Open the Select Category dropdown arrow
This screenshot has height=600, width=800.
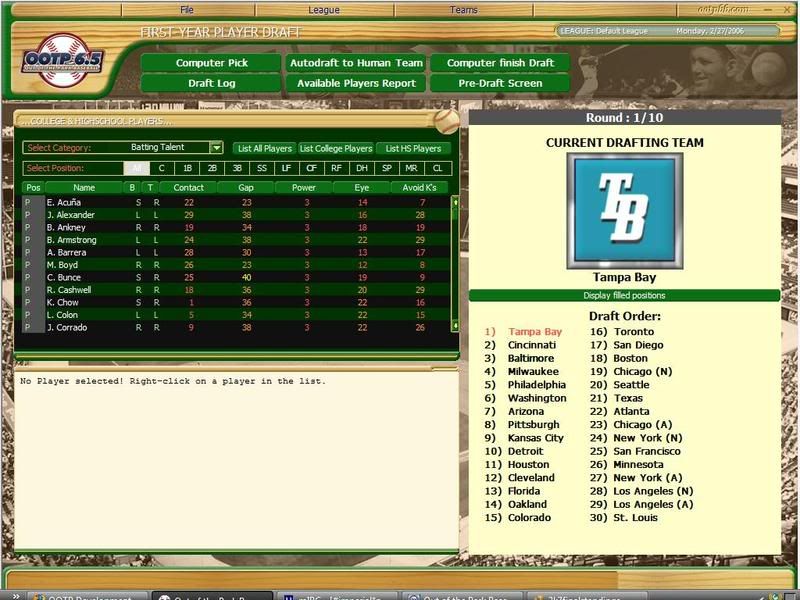click(x=216, y=147)
